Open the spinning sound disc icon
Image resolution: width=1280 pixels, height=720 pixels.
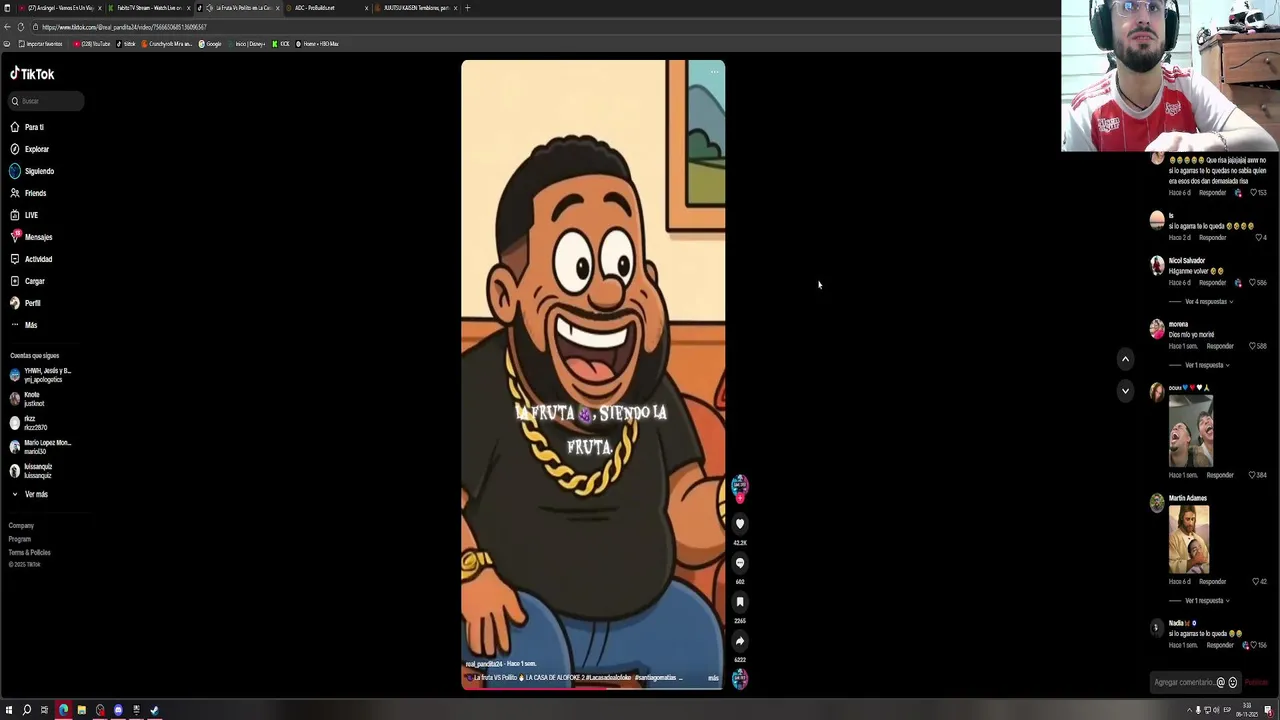pos(739,679)
